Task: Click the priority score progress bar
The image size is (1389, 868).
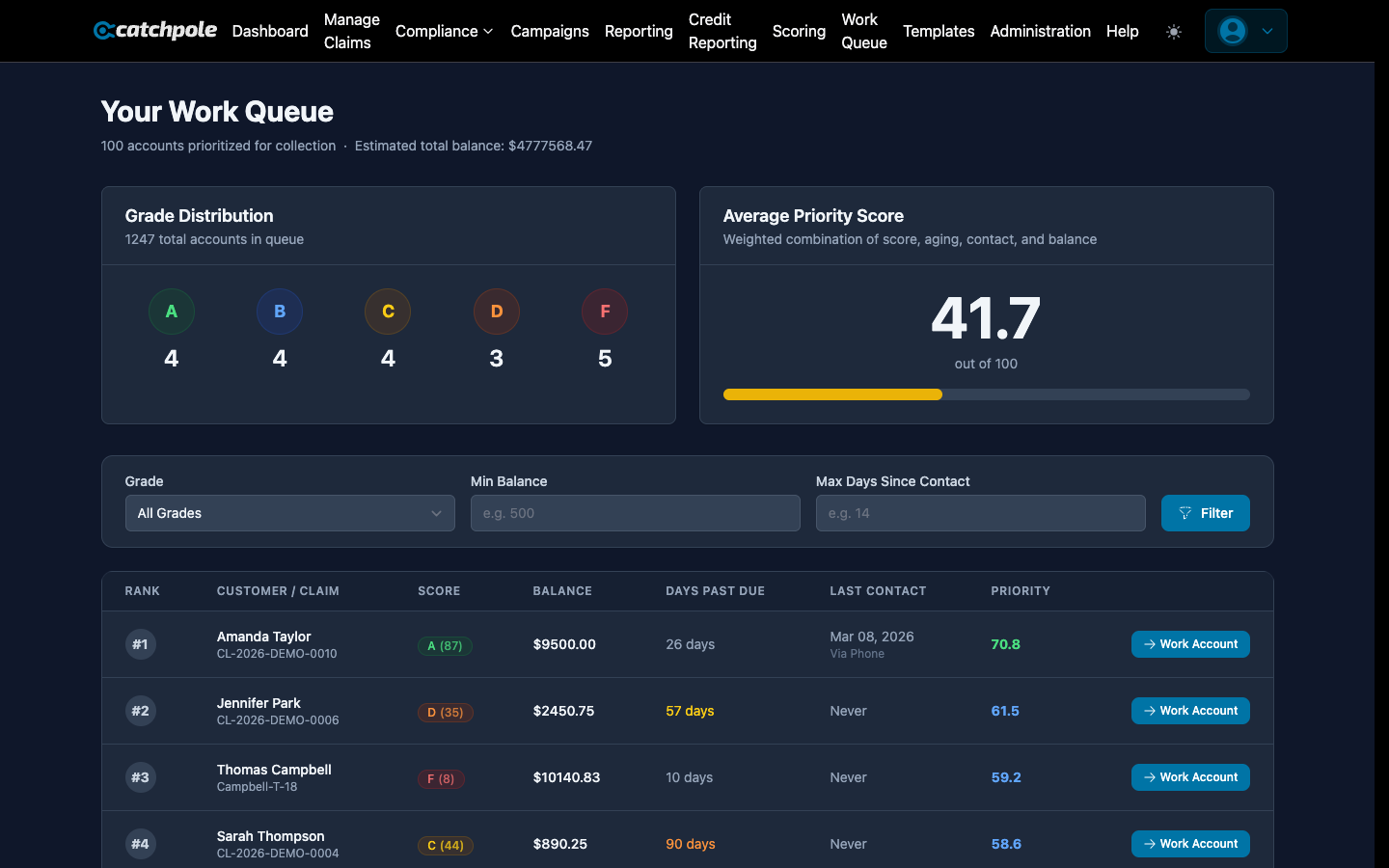Action: click(x=986, y=394)
